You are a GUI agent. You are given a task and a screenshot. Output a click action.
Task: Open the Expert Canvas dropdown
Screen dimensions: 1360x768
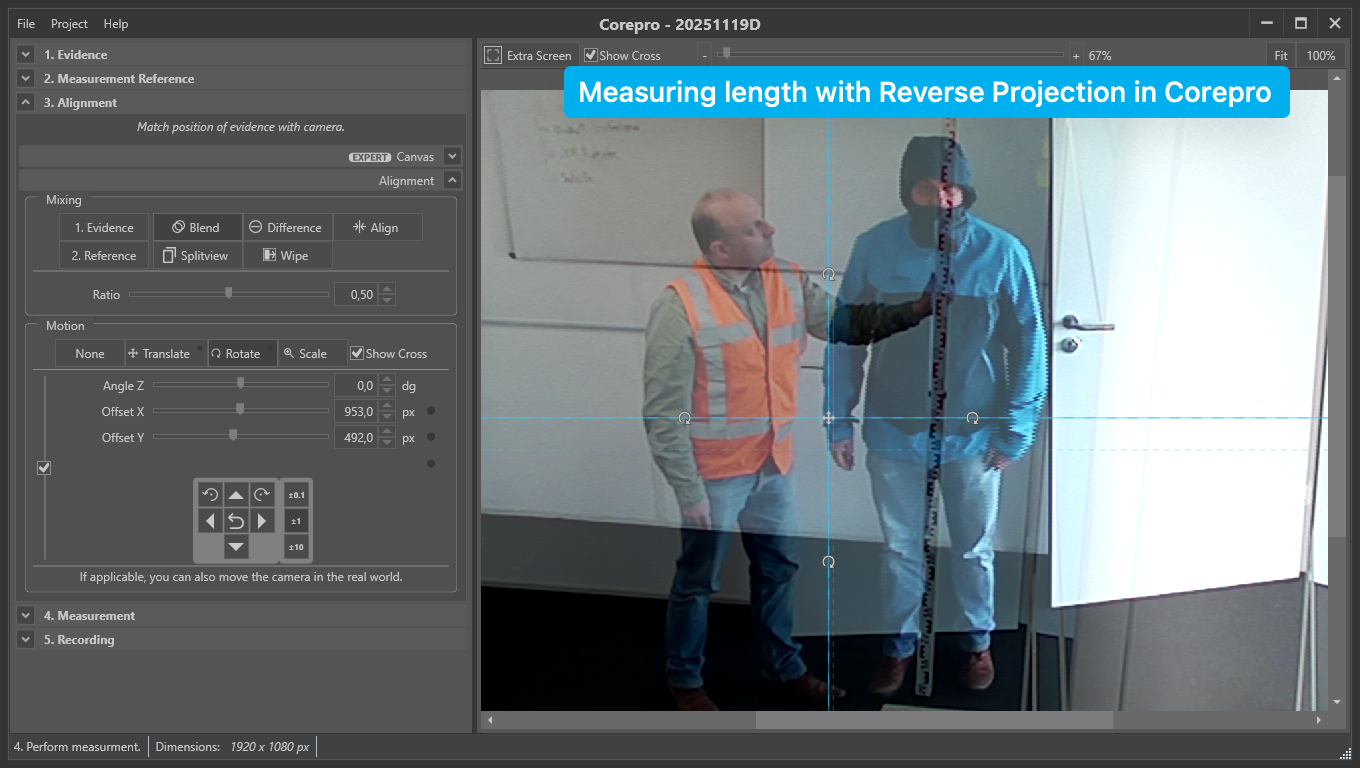(452, 156)
